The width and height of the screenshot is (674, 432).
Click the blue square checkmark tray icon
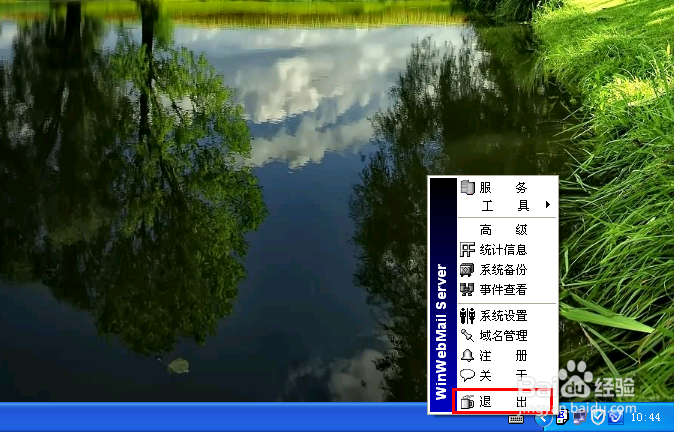coord(616,417)
